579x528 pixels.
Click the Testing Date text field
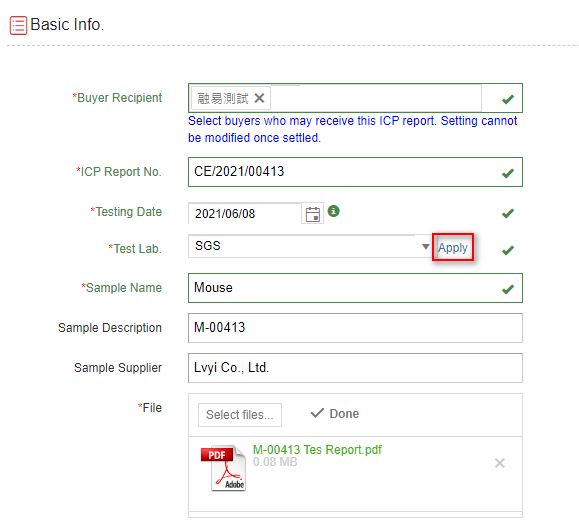[245, 213]
